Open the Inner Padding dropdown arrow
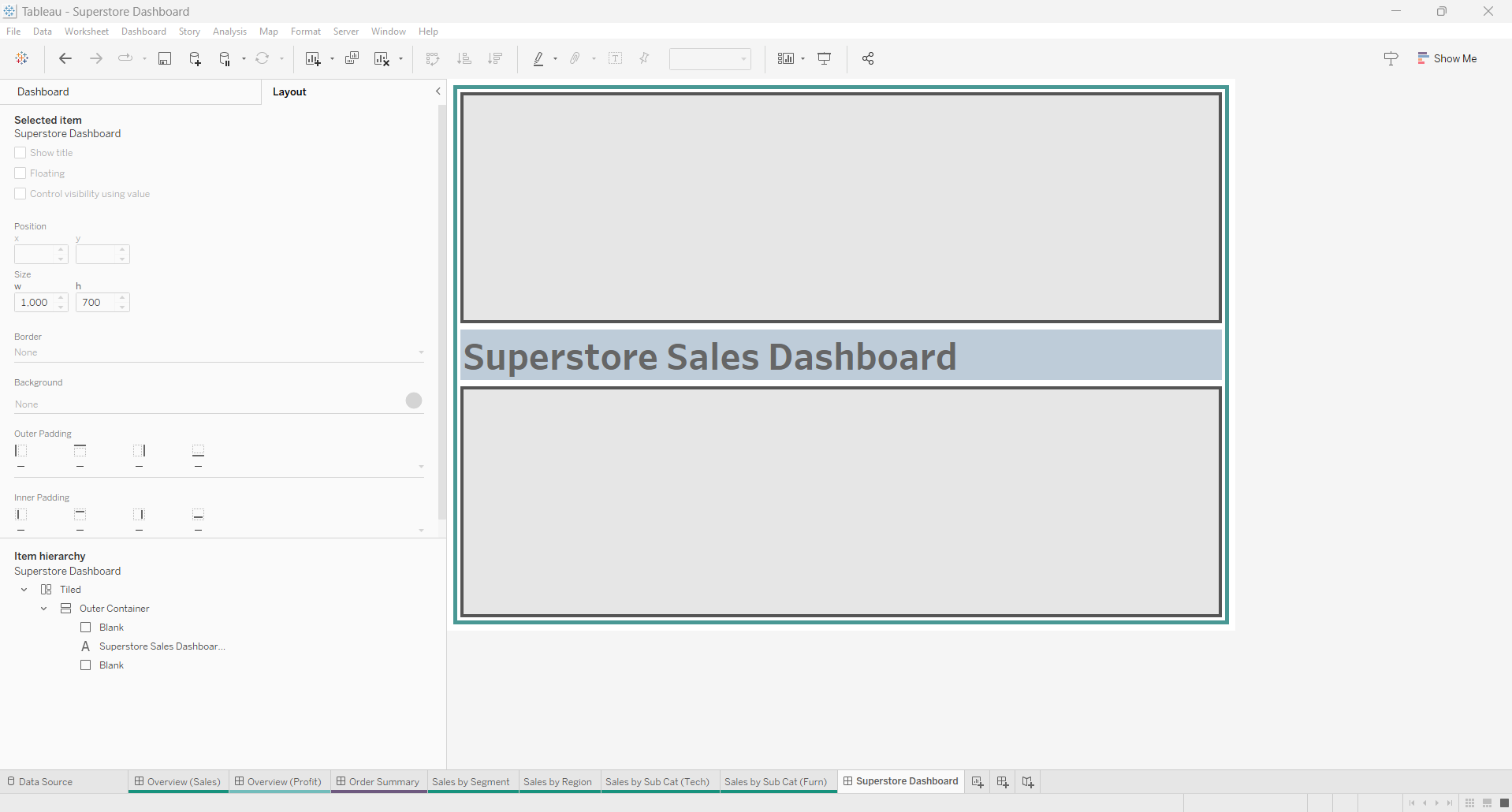Image resolution: width=1512 pixels, height=812 pixels. tap(421, 531)
